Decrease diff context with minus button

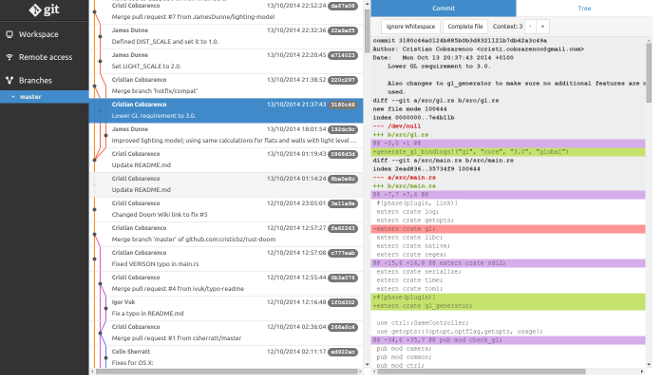[530, 26]
